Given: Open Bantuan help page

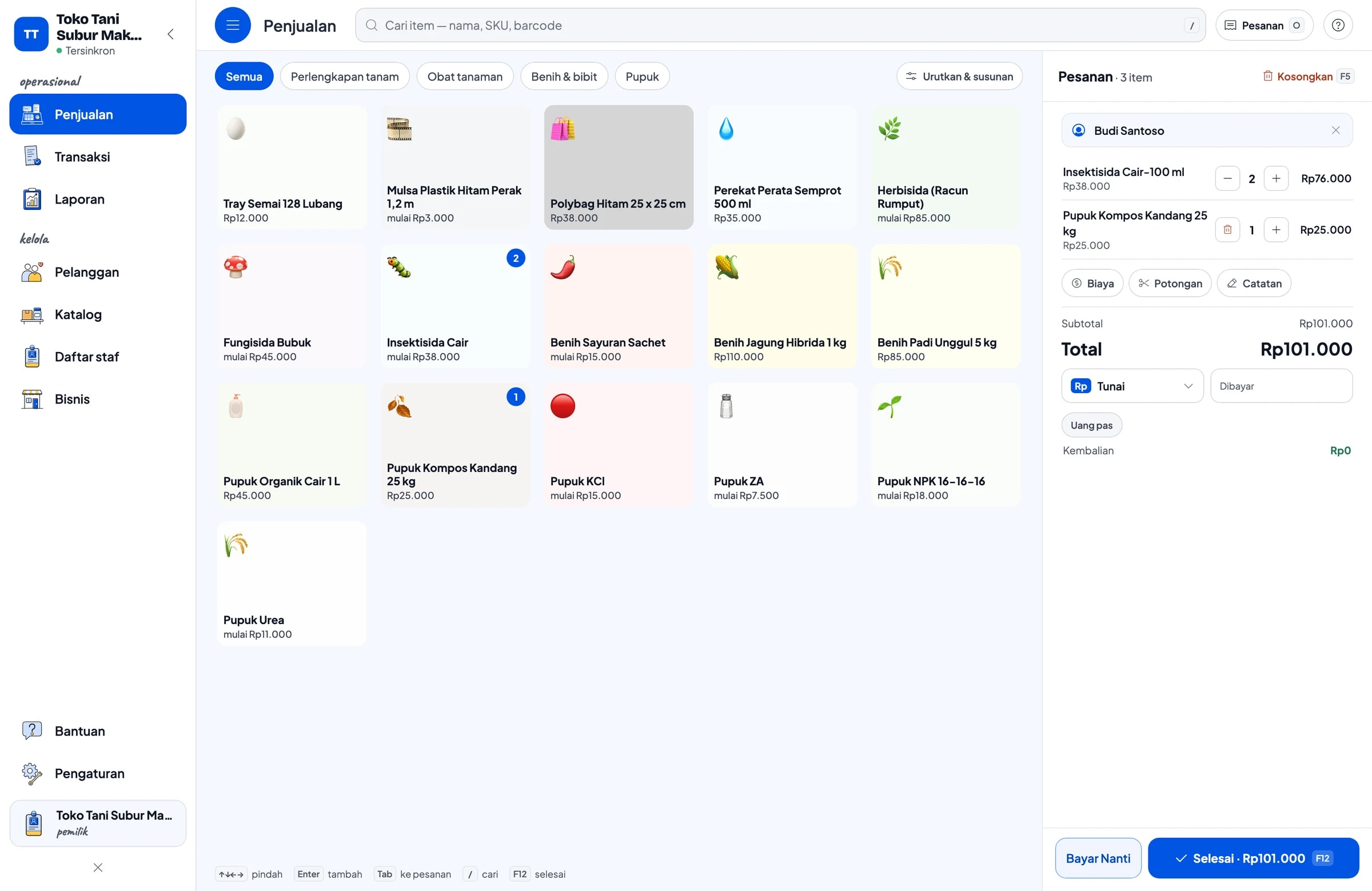Looking at the screenshot, I should 98,731.
